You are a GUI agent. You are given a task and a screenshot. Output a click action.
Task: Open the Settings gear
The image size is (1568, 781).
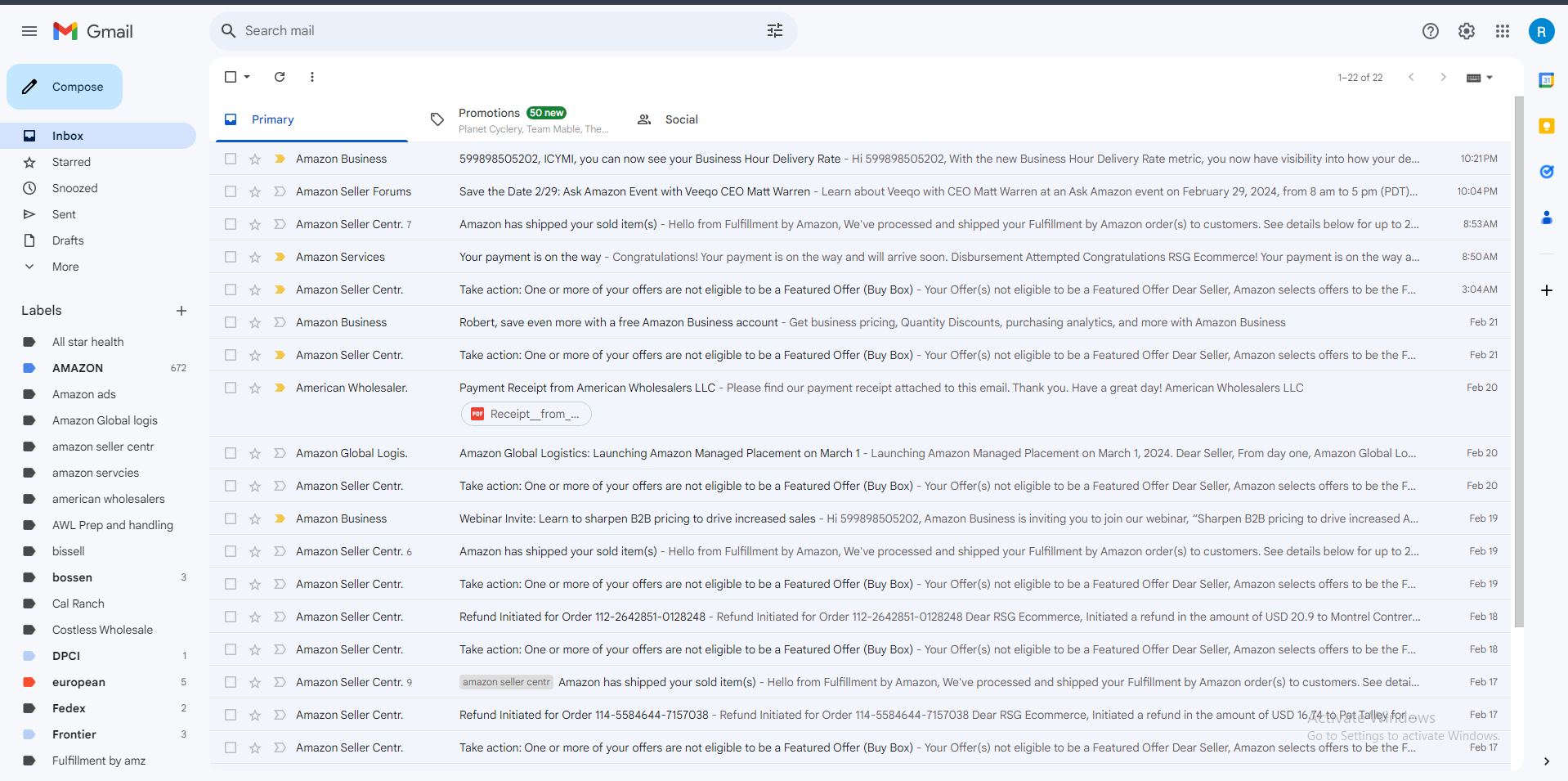pos(1467,31)
